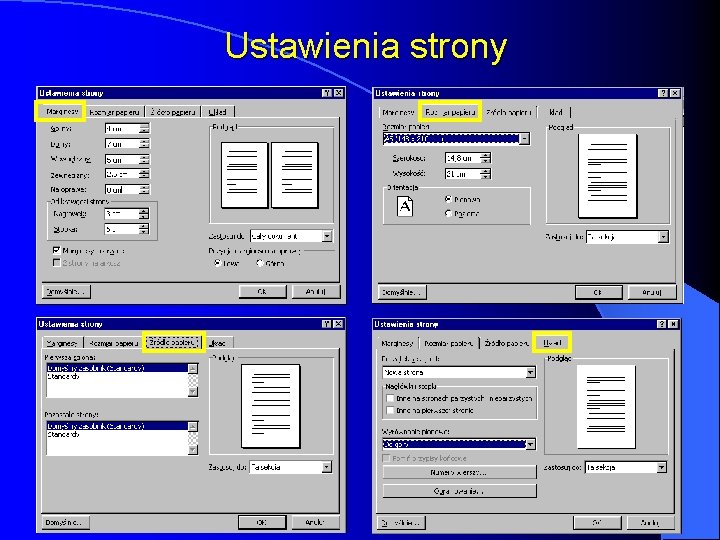720x540 pixels.
Task: Open the Układ tab in the Marginesy dialog
Action: pyautogui.click(x=218, y=112)
